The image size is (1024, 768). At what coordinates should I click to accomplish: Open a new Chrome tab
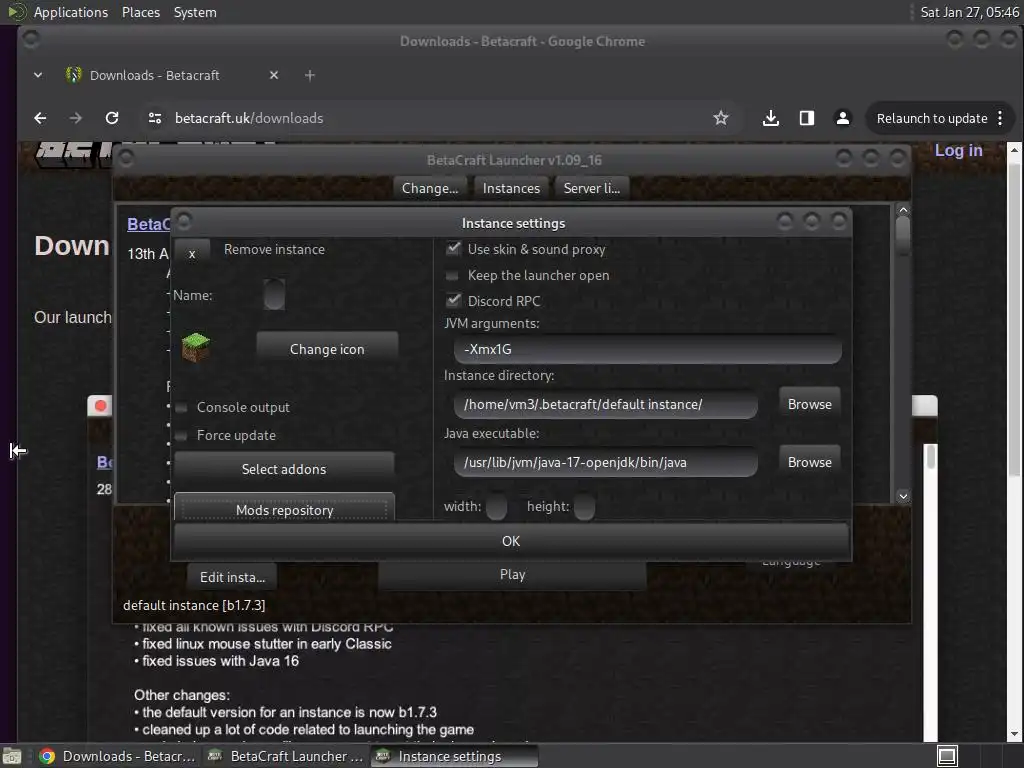click(310, 75)
